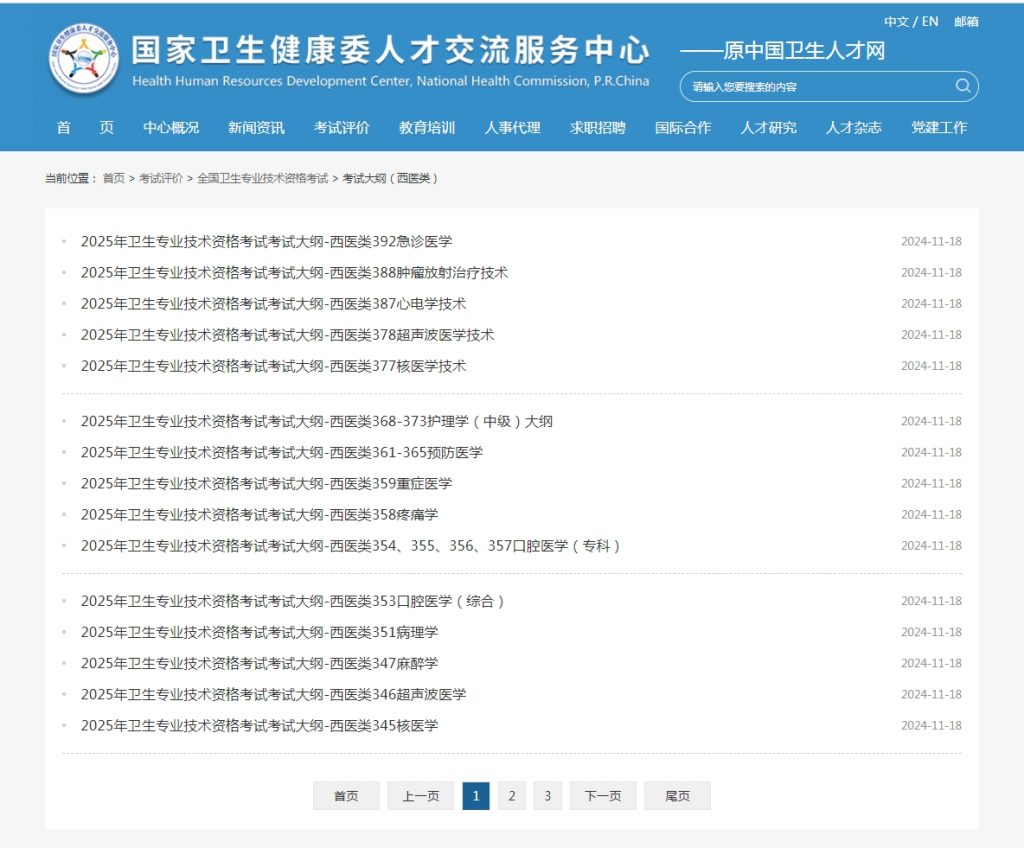Open the 353口腔医学（综合）exam outline
The width and height of the screenshot is (1024, 848).
tap(290, 601)
